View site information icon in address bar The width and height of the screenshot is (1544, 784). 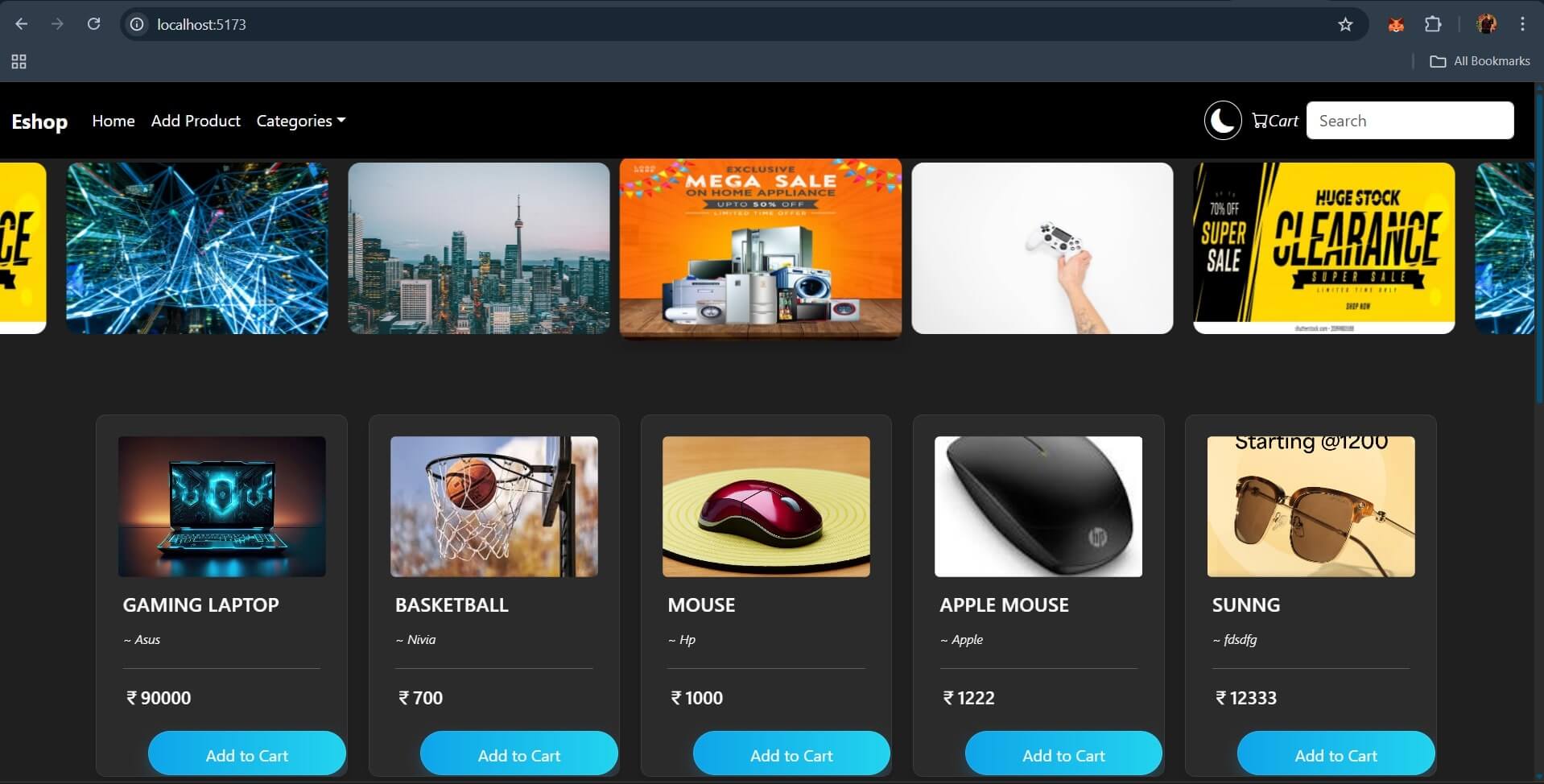pos(138,24)
